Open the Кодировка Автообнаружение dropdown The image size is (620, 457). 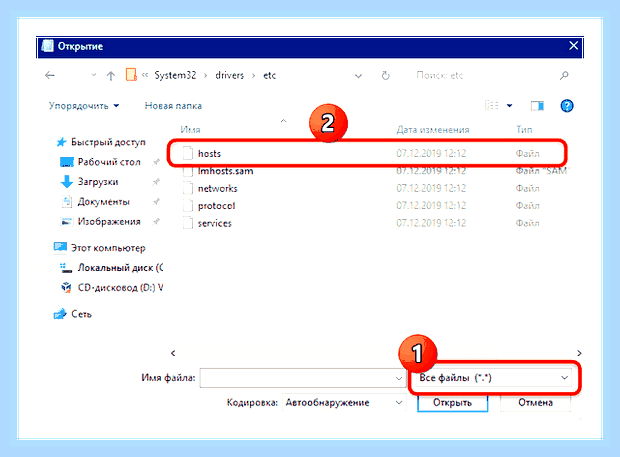click(344, 402)
